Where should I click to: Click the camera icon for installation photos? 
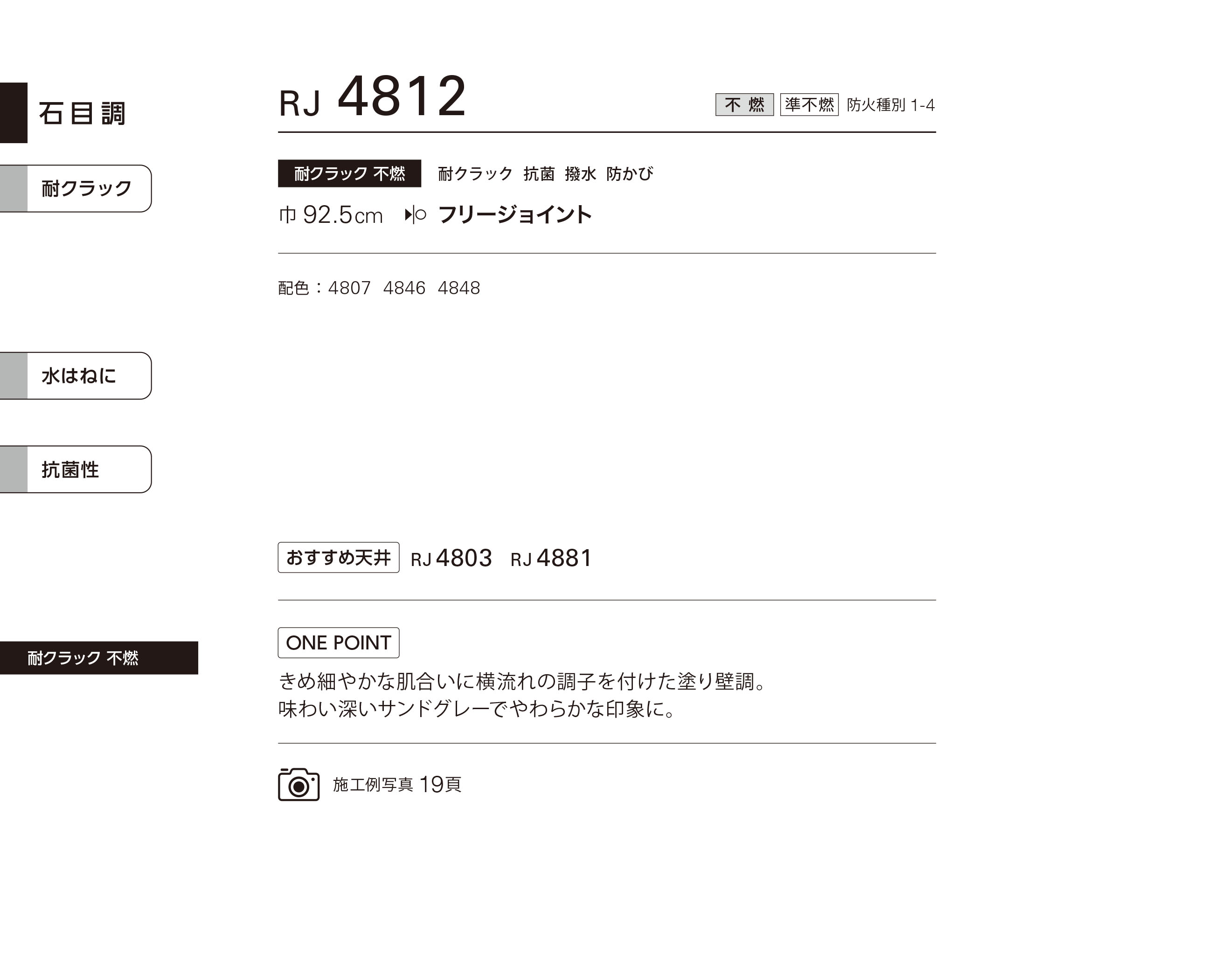coord(298,784)
